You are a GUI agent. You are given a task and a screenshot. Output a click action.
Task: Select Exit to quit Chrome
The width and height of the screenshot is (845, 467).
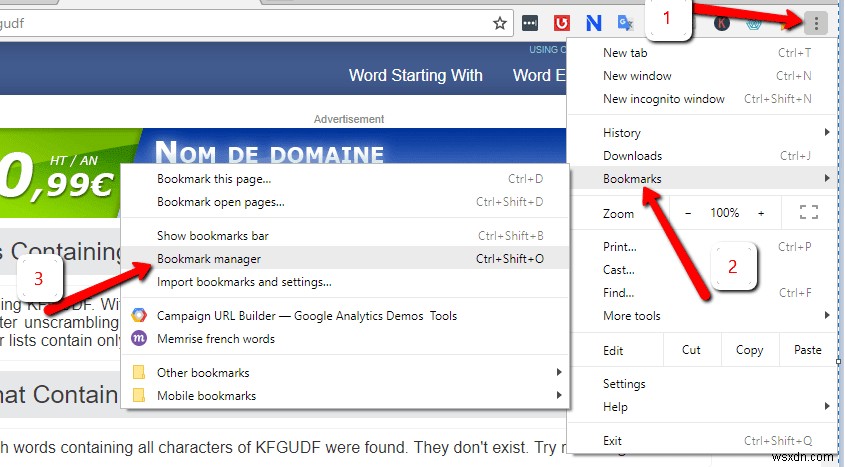coord(702,441)
